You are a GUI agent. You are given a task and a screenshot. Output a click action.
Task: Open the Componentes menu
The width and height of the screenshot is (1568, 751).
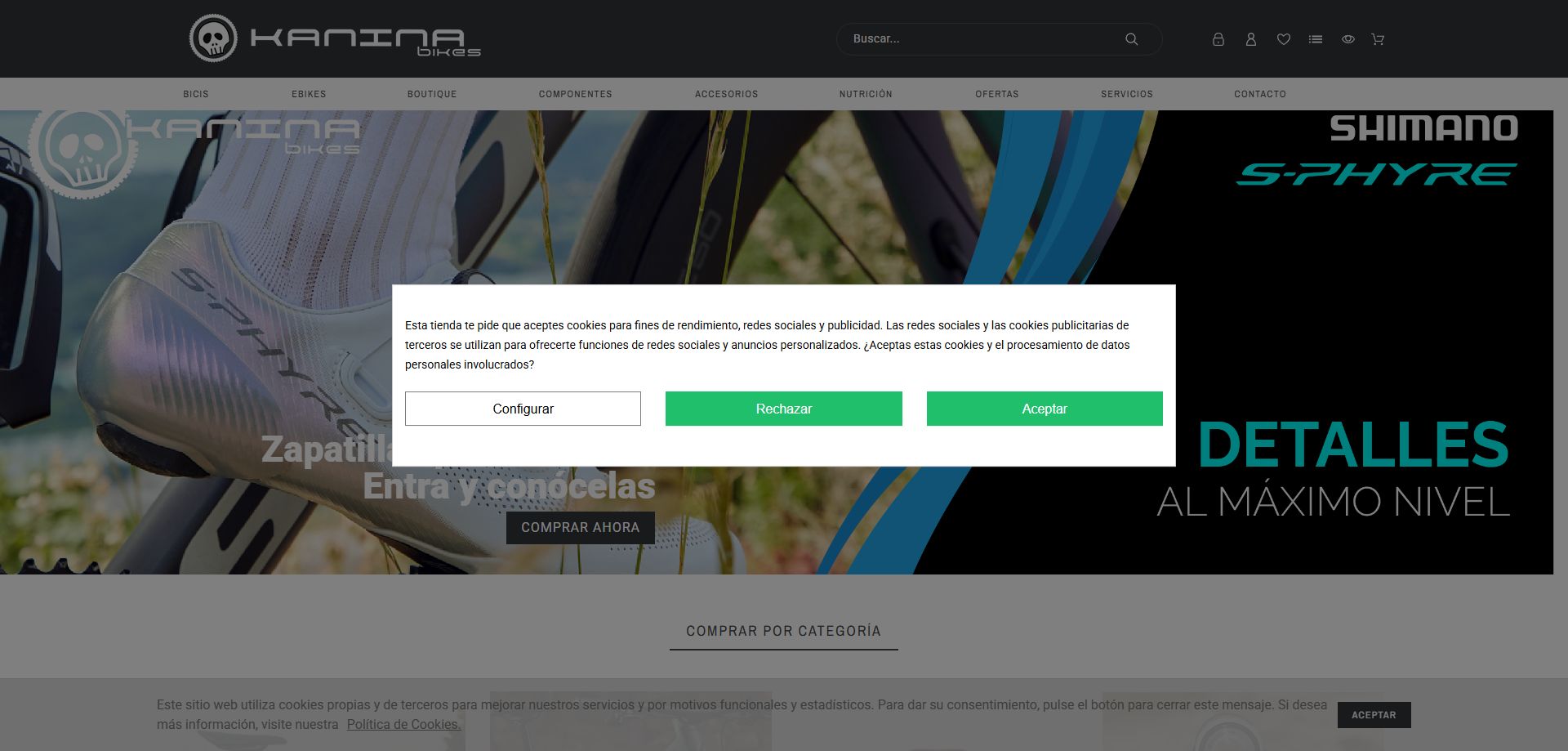pyautogui.click(x=575, y=94)
